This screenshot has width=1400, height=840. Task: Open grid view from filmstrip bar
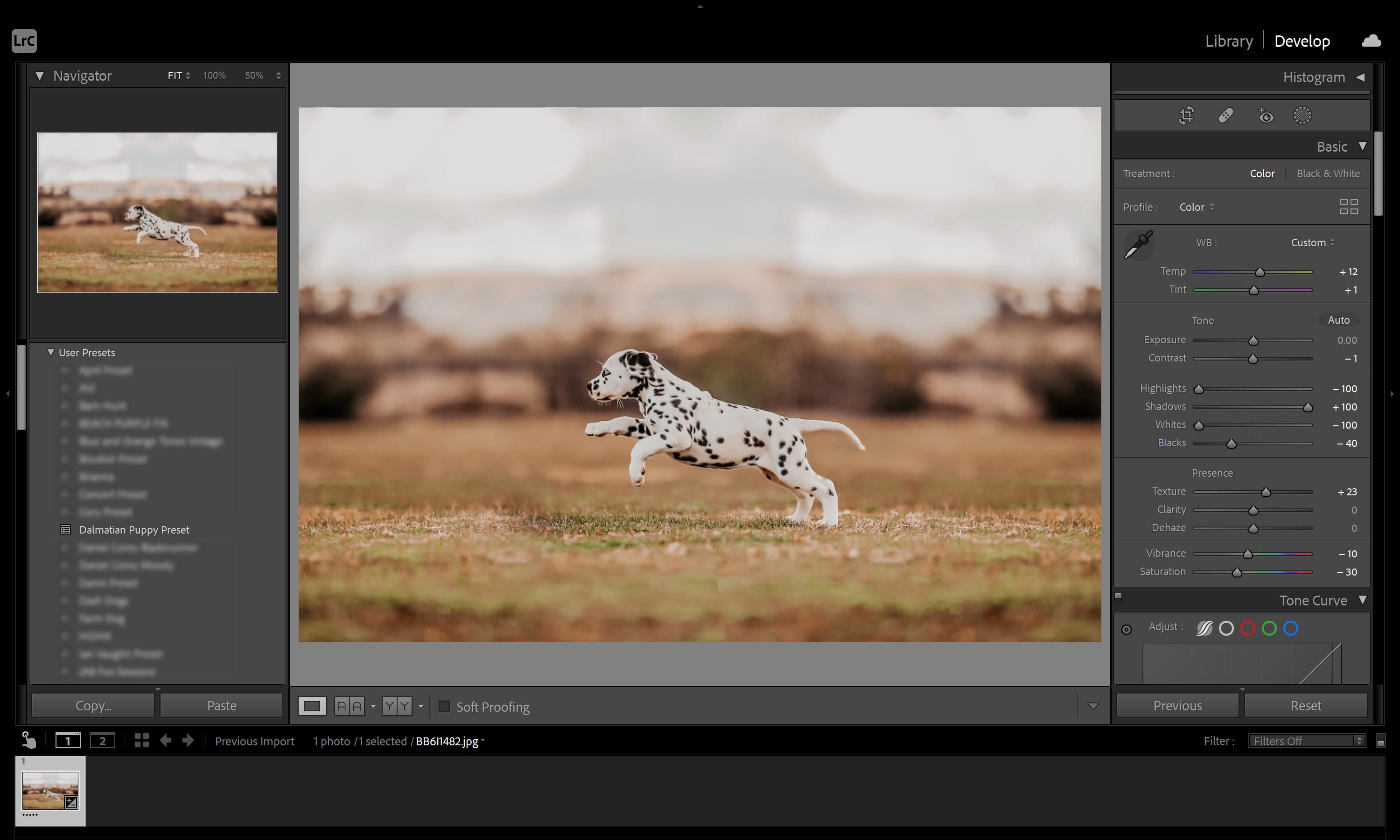click(141, 740)
